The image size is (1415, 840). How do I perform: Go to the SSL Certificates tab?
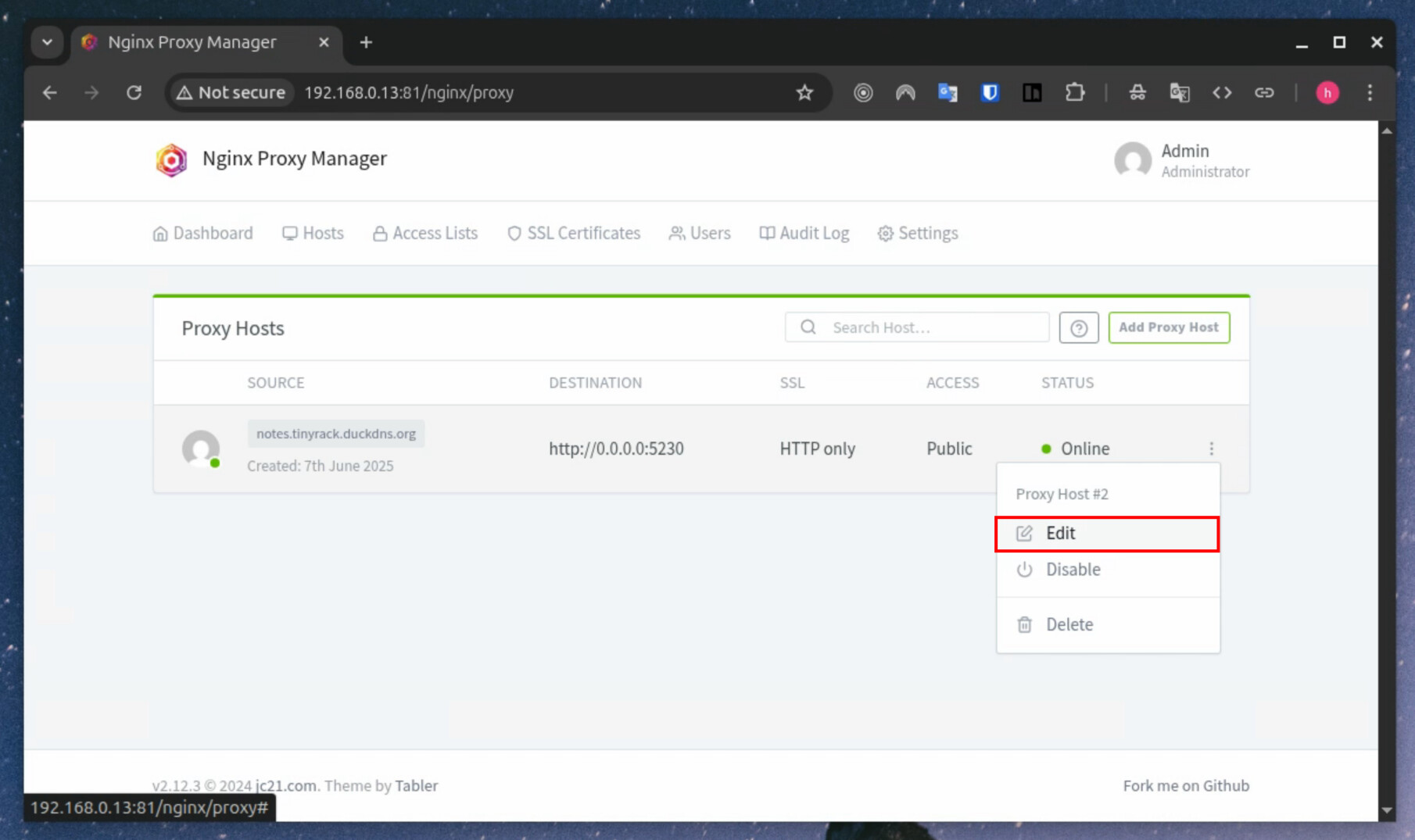(x=574, y=233)
